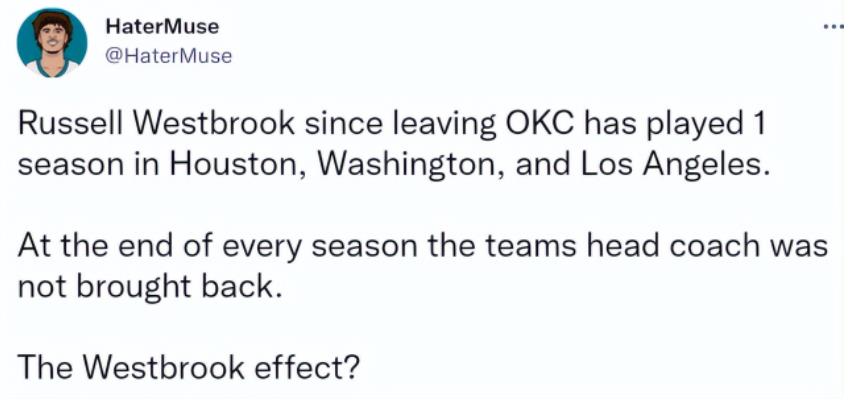Image resolution: width=852 pixels, height=400 pixels.
Task: Open the three-dot more options menu
Action: [x=833, y=28]
